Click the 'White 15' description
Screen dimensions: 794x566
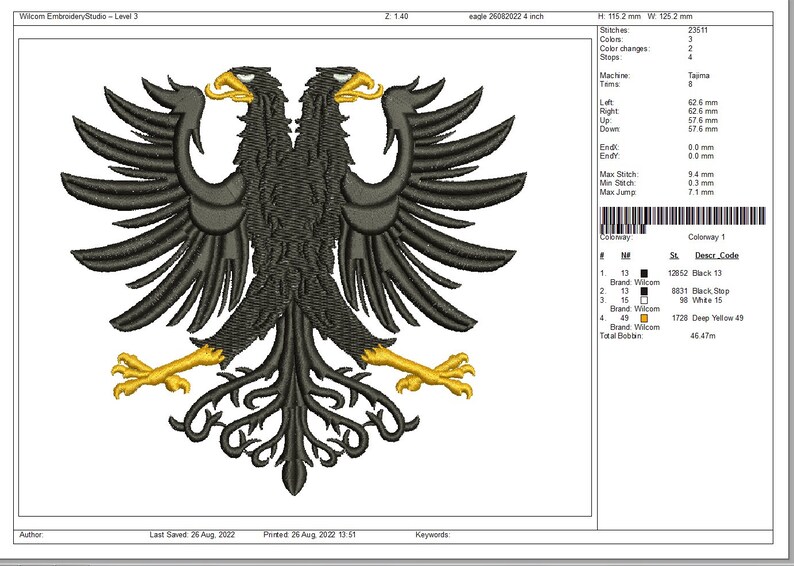(x=707, y=300)
